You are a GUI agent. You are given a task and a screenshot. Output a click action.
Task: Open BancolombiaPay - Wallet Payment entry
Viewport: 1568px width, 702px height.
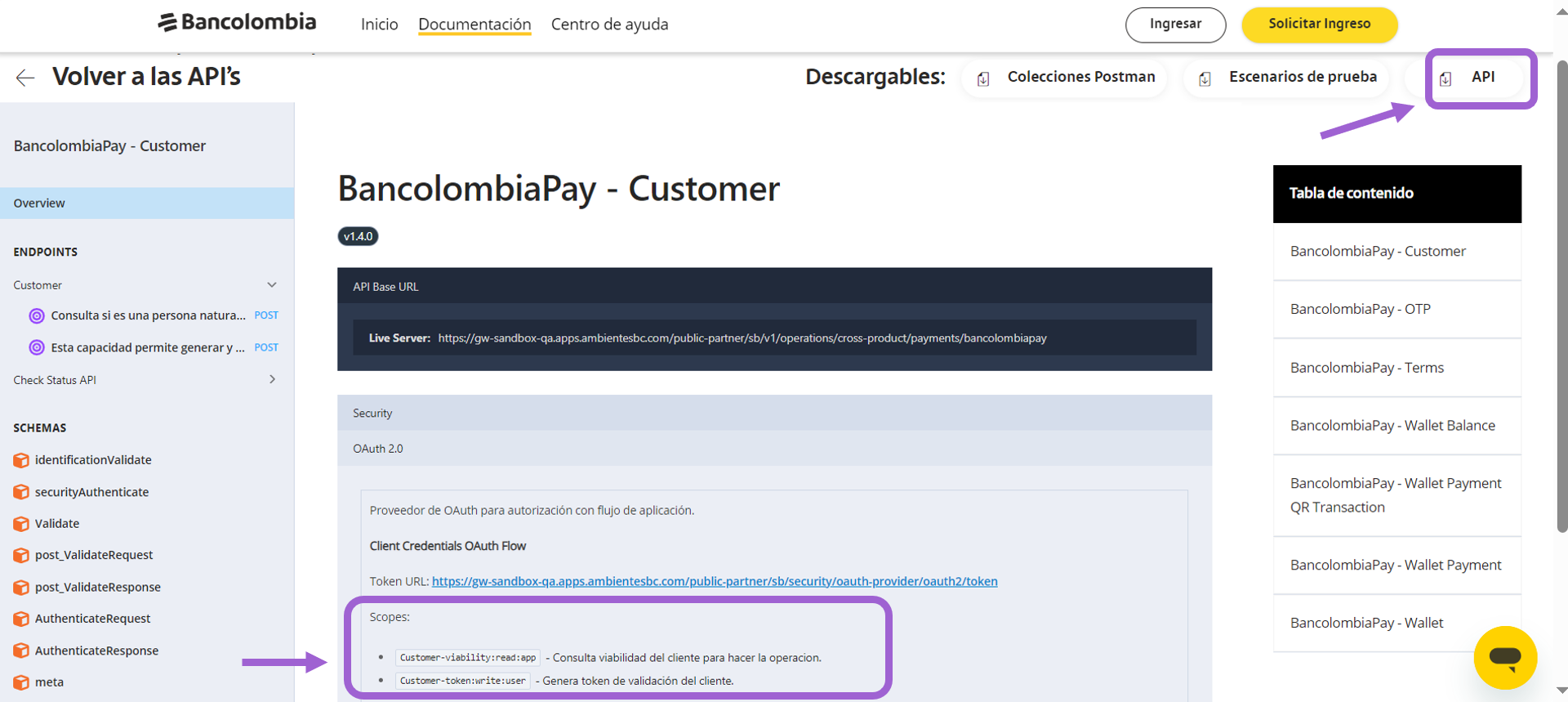(x=1397, y=566)
